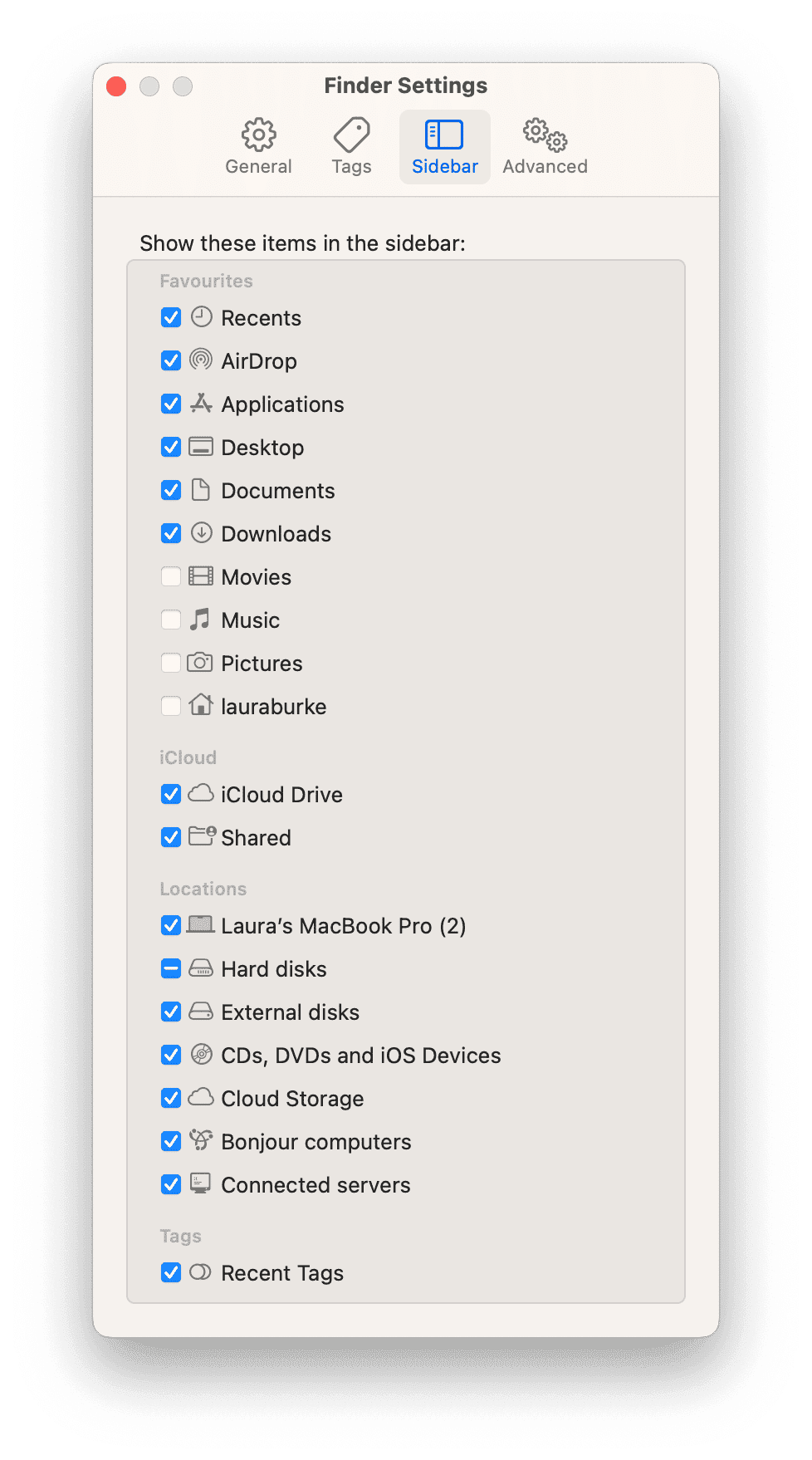Image resolution: width=812 pixels, height=1460 pixels.
Task: Click the Pictures camera icon
Action: 200,663
